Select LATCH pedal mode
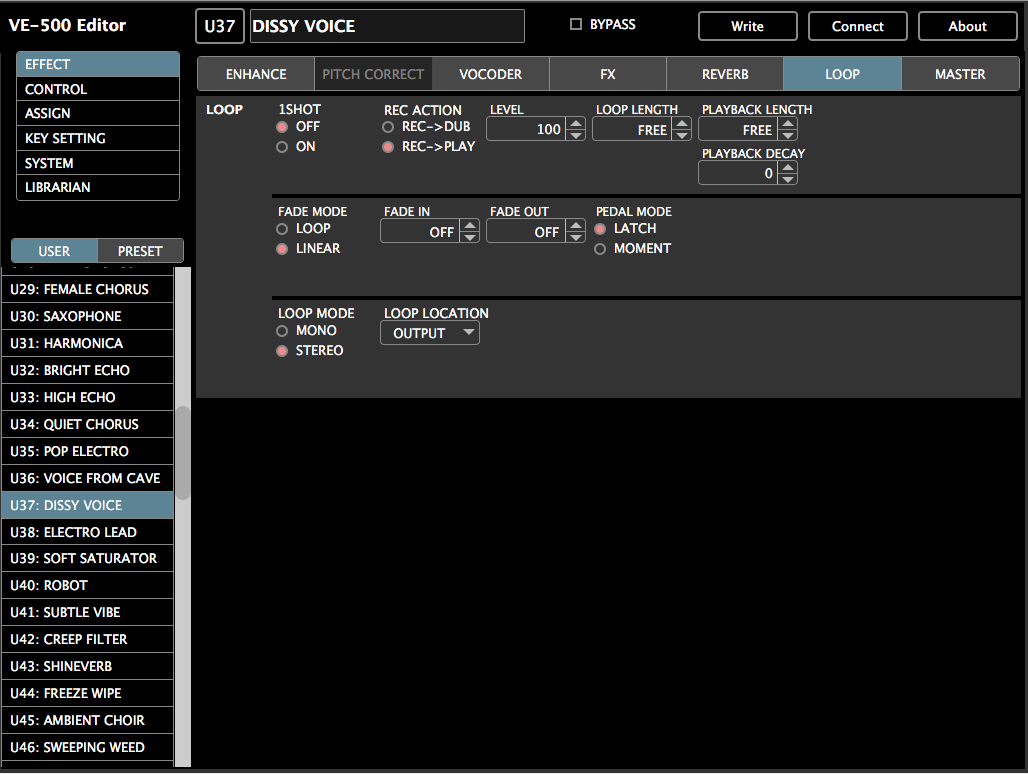The image size is (1028, 774). click(600, 229)
